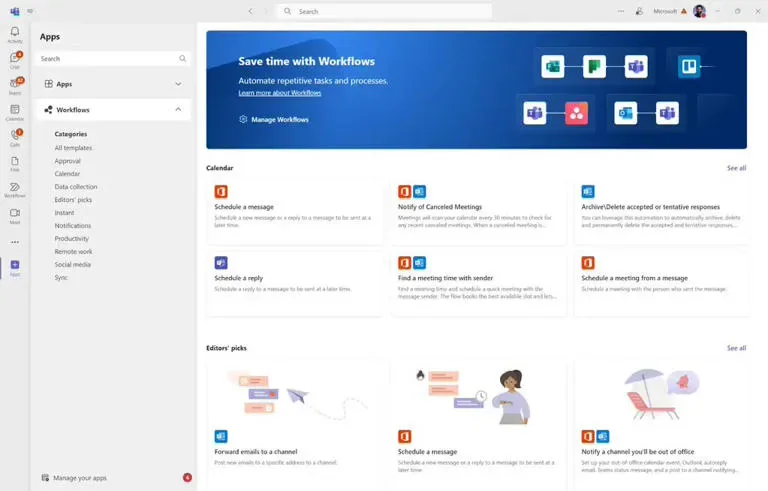This screenshot has height=491, width=768.
Task: Click the Teams icon on the Schedule a reply card
Action: point(221,263)
